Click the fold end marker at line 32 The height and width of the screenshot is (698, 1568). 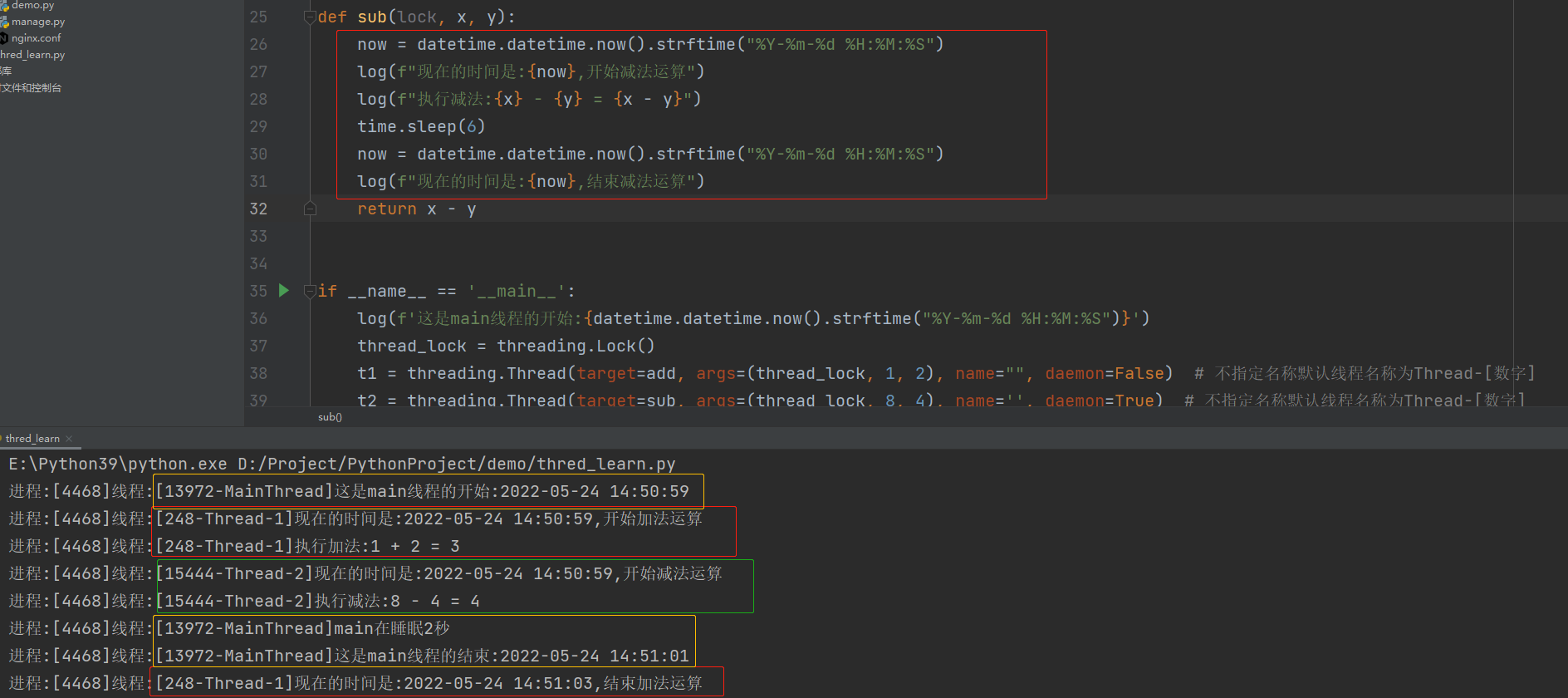(x=310, y=209)
